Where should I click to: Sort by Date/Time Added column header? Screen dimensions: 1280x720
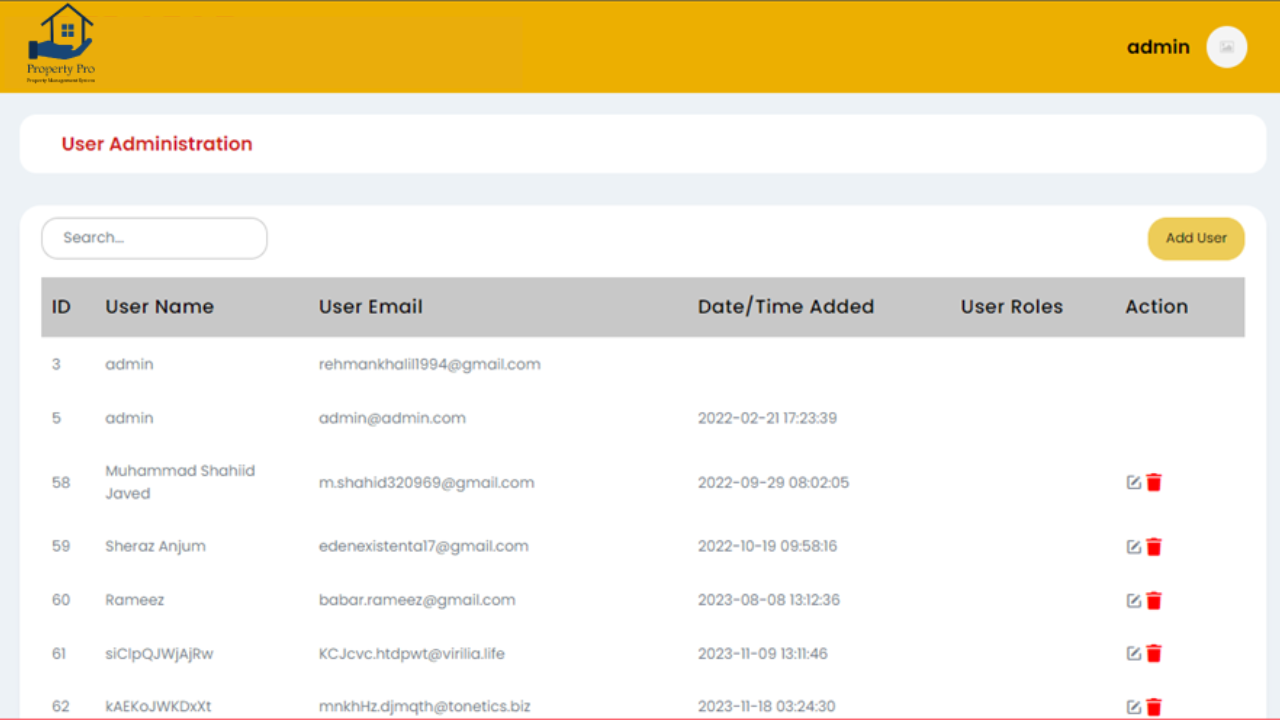pos(785,307)
